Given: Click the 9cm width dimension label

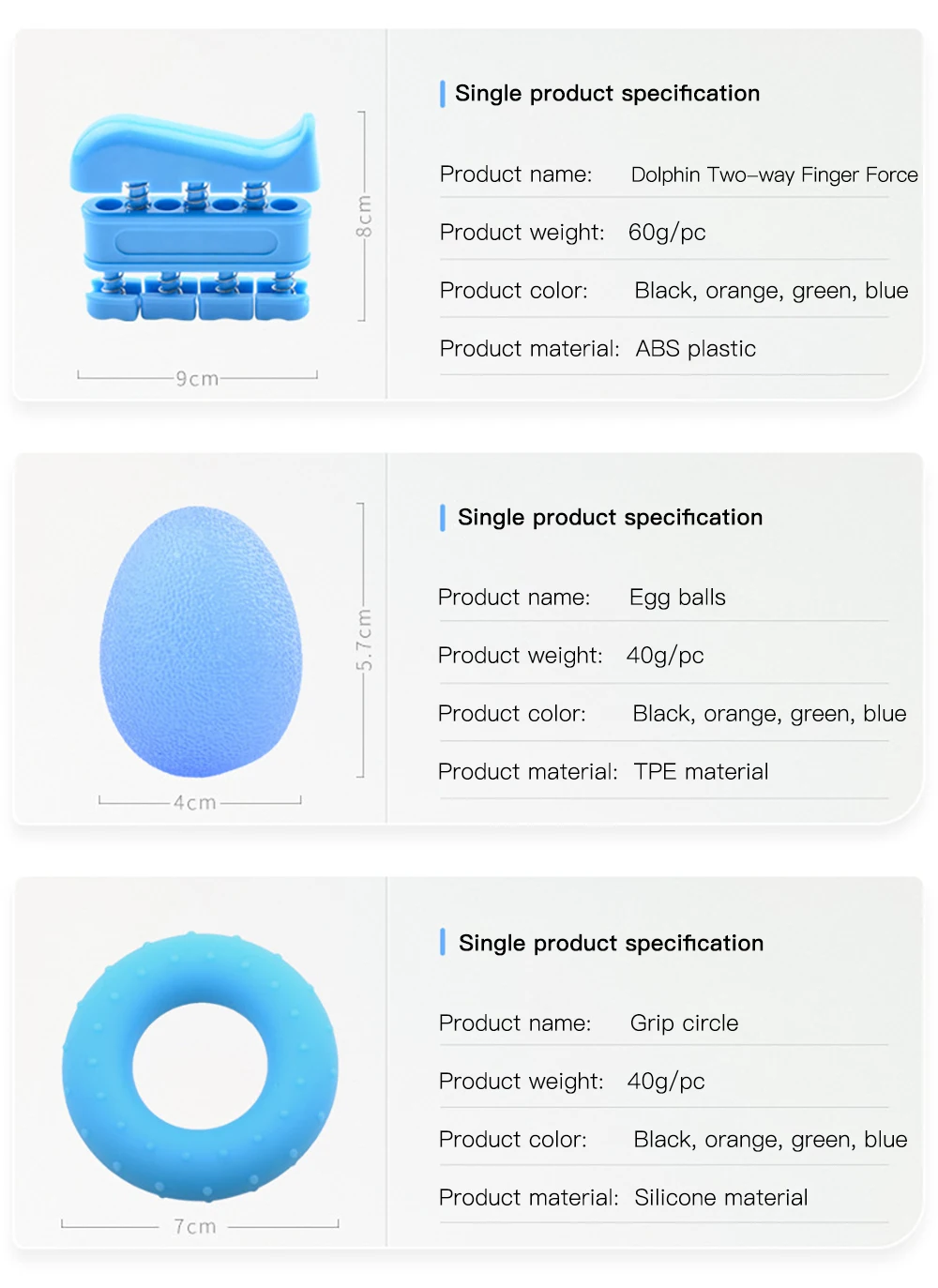Looking at the screenshot, I should [197, 379].
